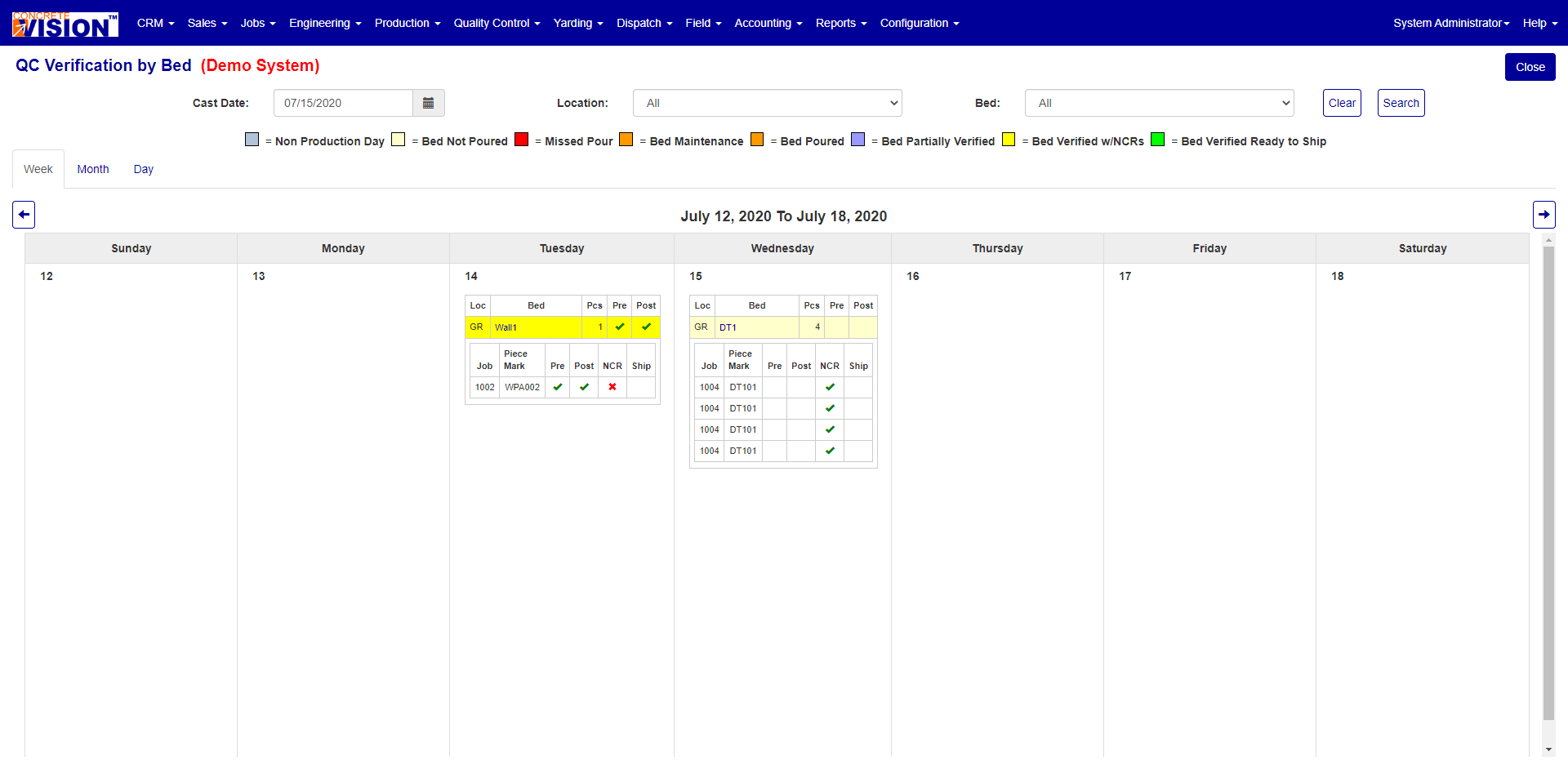Click the Wall1 bed link
The height and width of the screenshot is (765, 1568).
point(506,327)
